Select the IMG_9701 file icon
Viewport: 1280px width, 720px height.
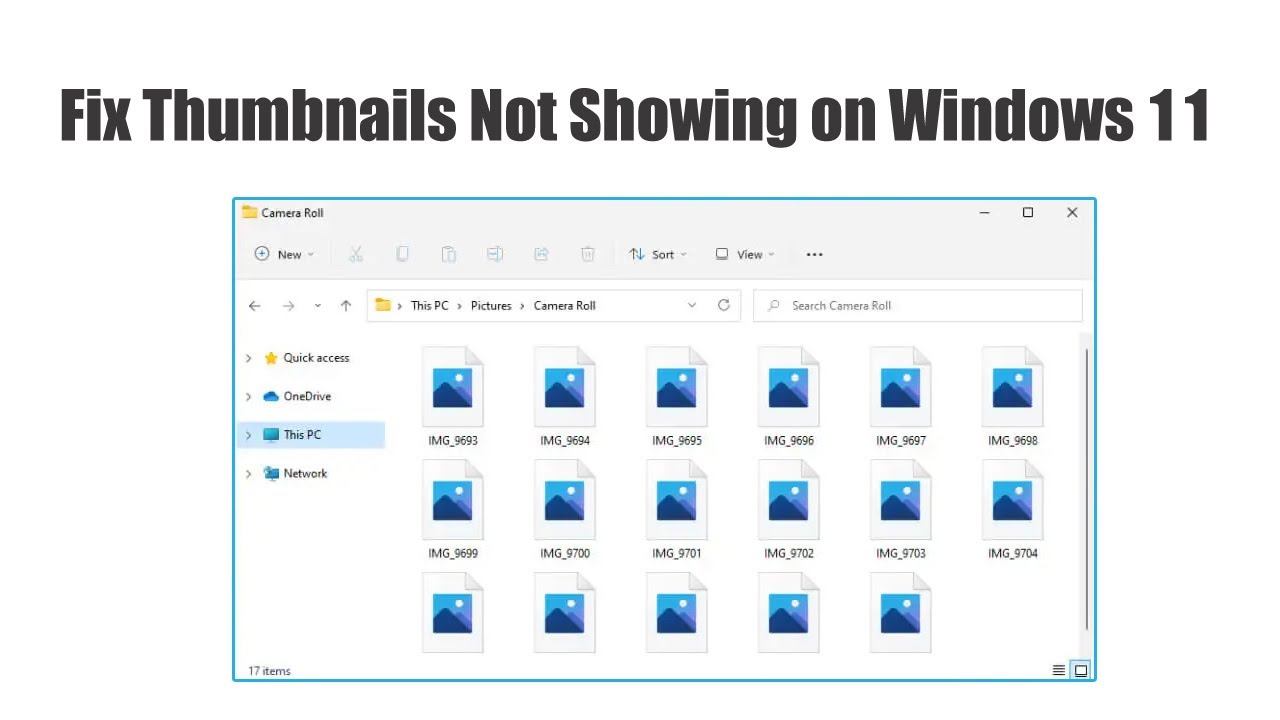[677, 500]
